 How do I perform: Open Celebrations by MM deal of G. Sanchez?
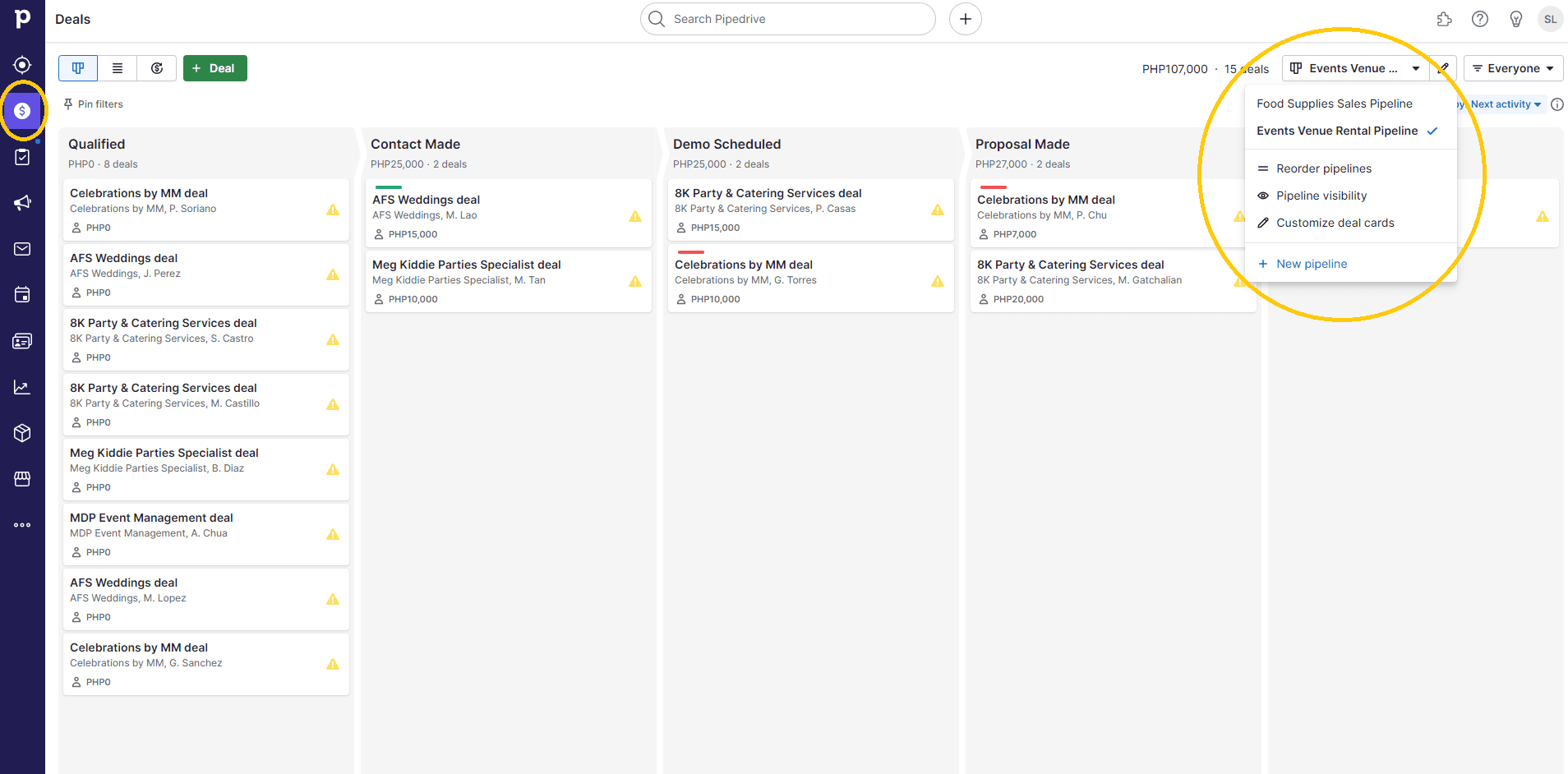[x=206, y=664]
